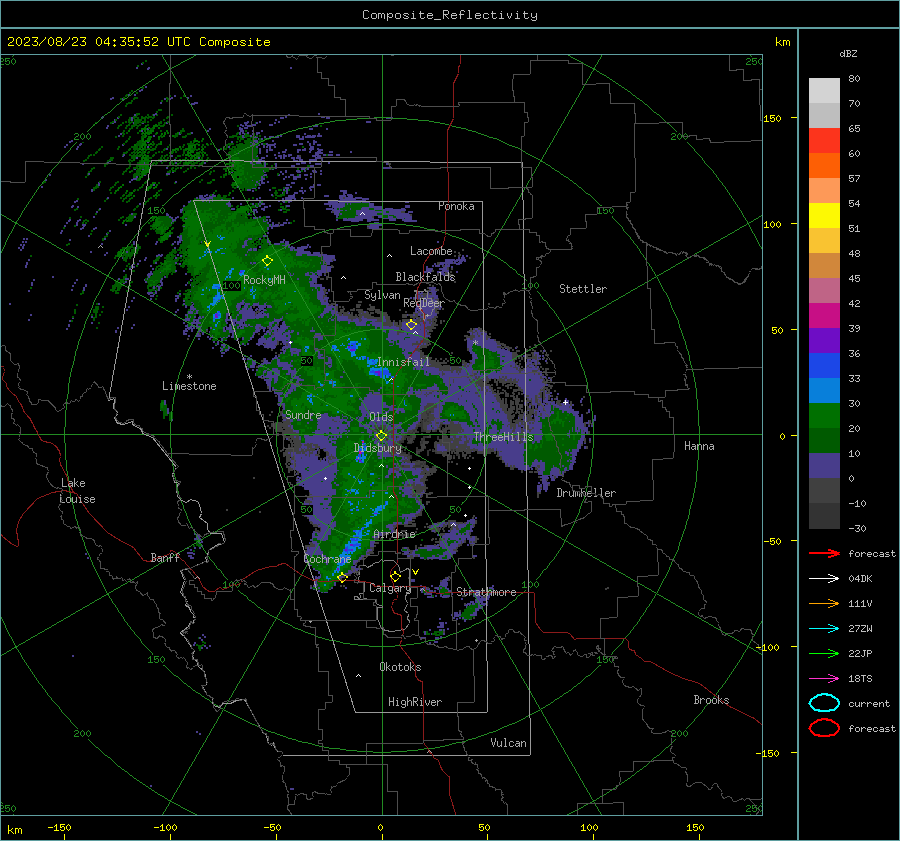Click the Airdrie label on map
Viewport: 900px width, 841px height.
(394, 534)
